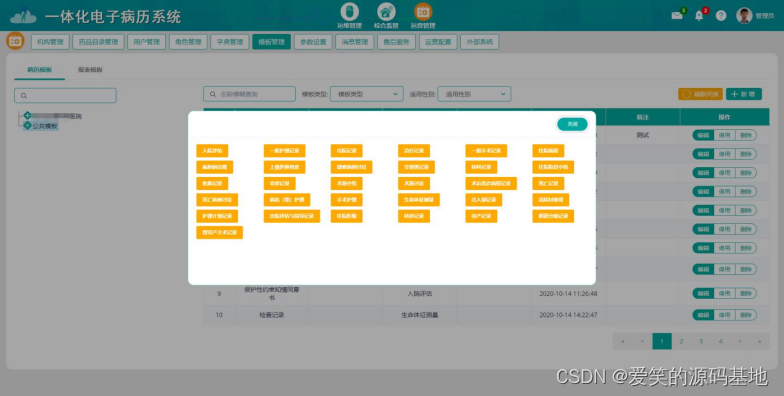Open the 消息管理 menu
The image size is (784, 396).
pyautogui.click(x=354, y=42)
